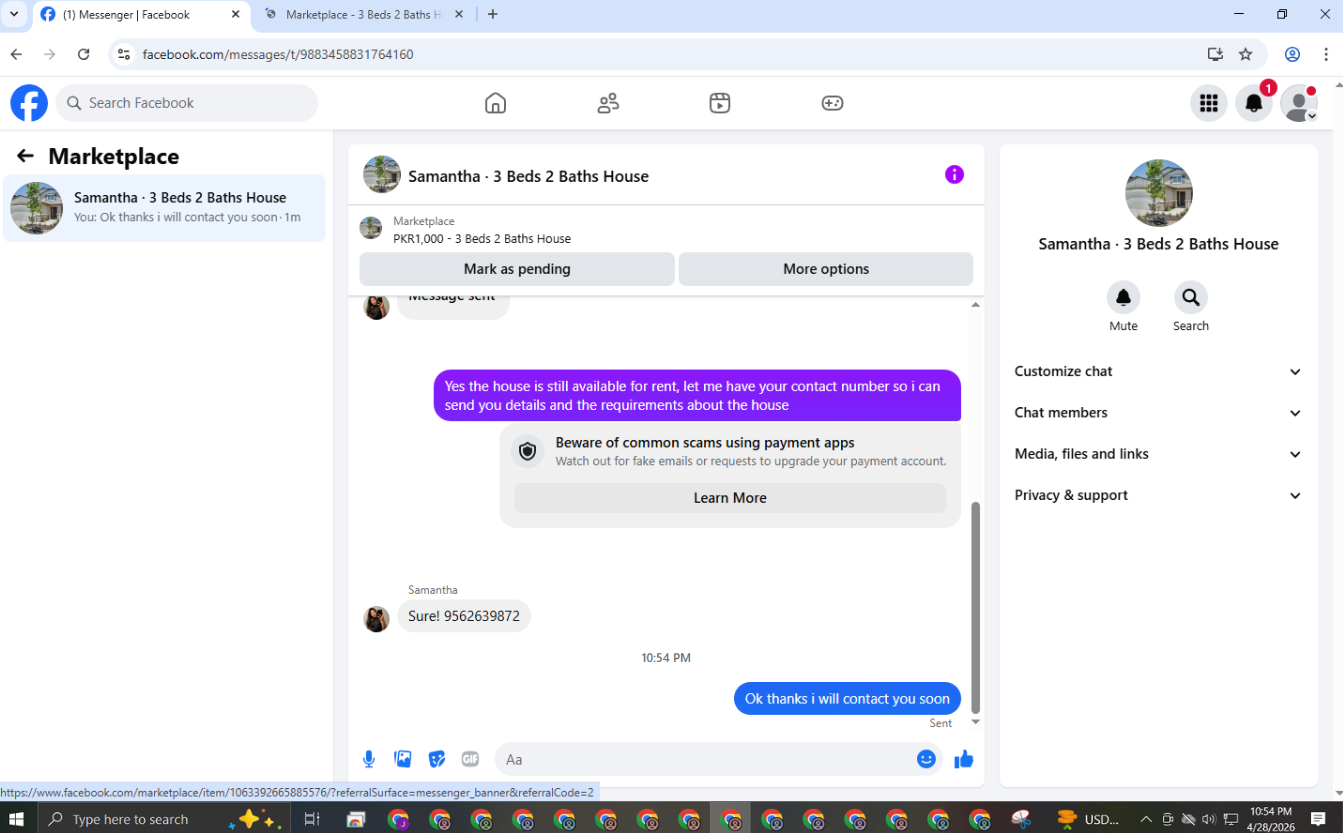The height and width of the screenshot is (833, 1343).
Task: Open Windows notification center icon
Action: (1318, 819)
